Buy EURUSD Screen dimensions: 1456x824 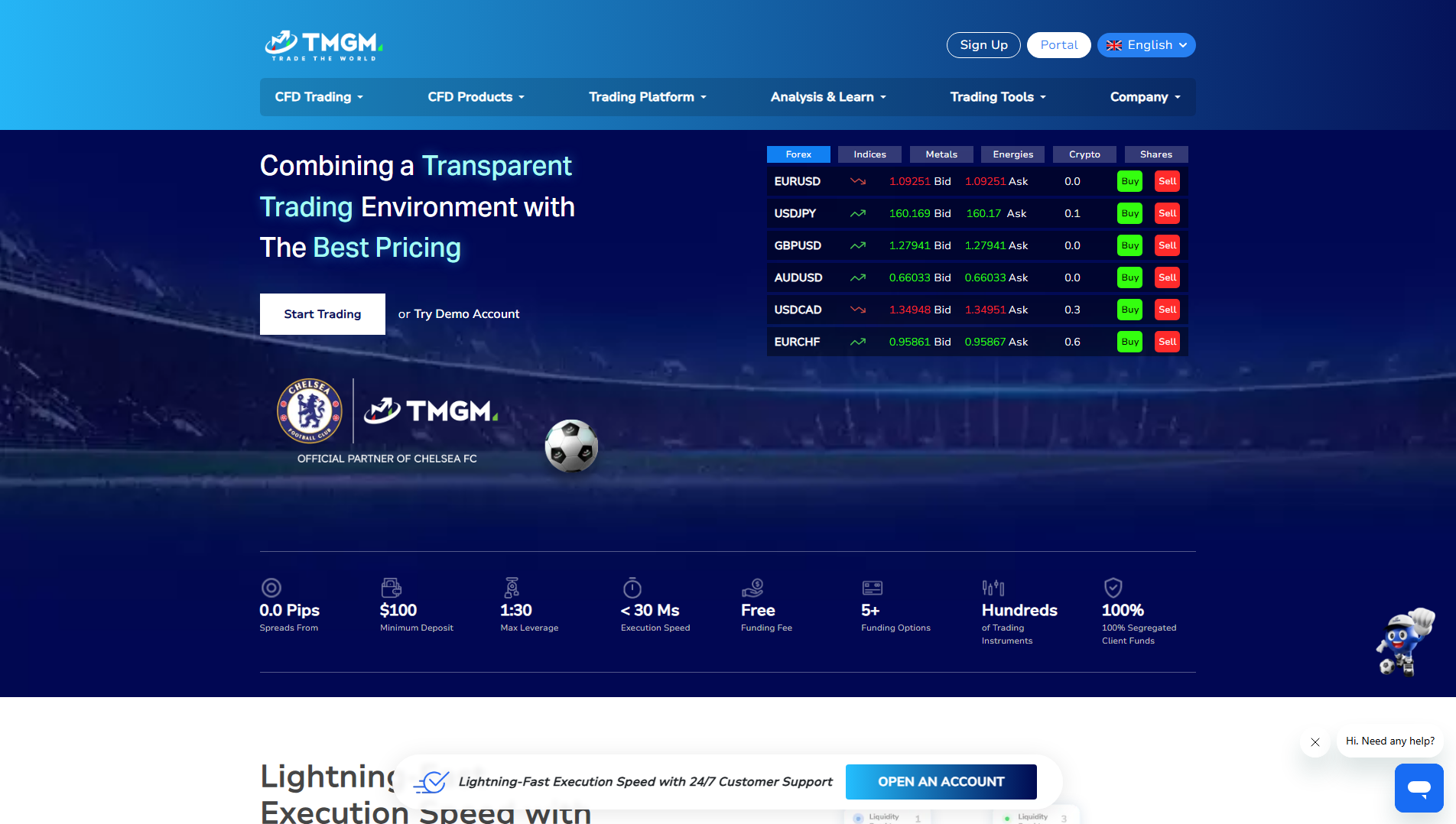pyautogui.click(x=1130, y=181)
